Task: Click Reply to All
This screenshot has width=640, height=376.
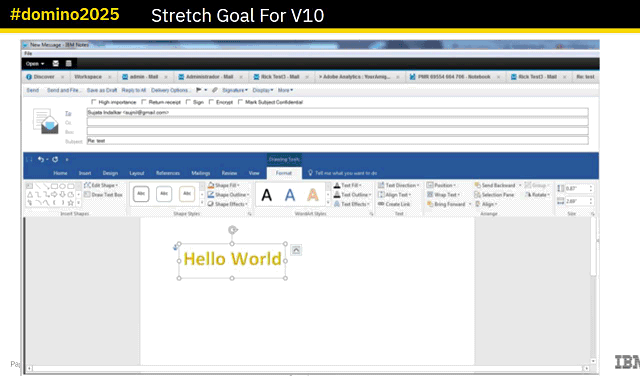Action: point(134,90)
